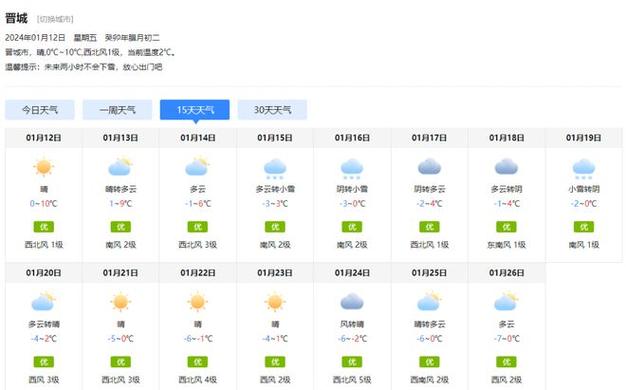Click the temperature -3~3℃ for 01月15日

click(275, 204)
